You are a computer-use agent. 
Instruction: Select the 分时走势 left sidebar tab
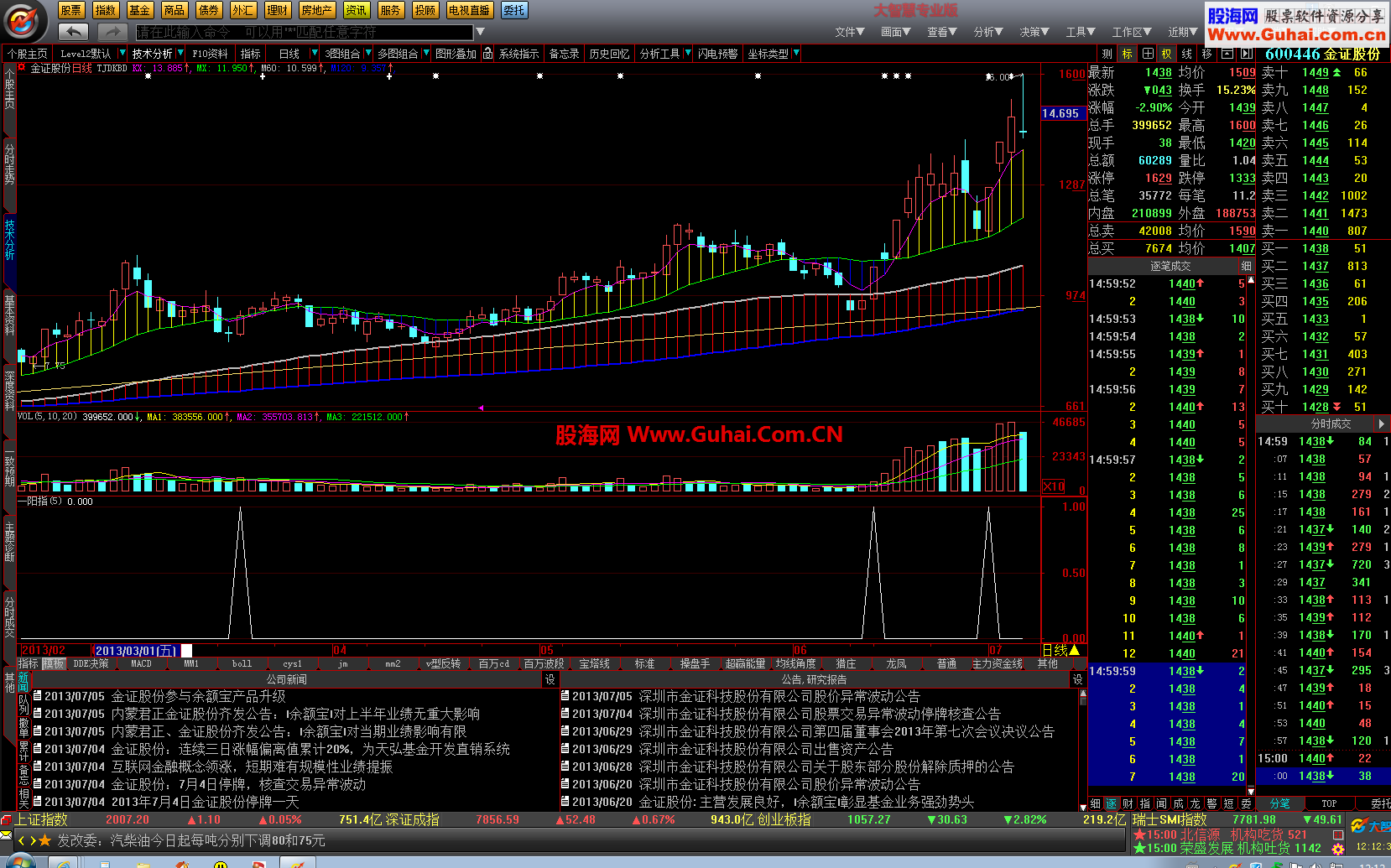point(9,174)
